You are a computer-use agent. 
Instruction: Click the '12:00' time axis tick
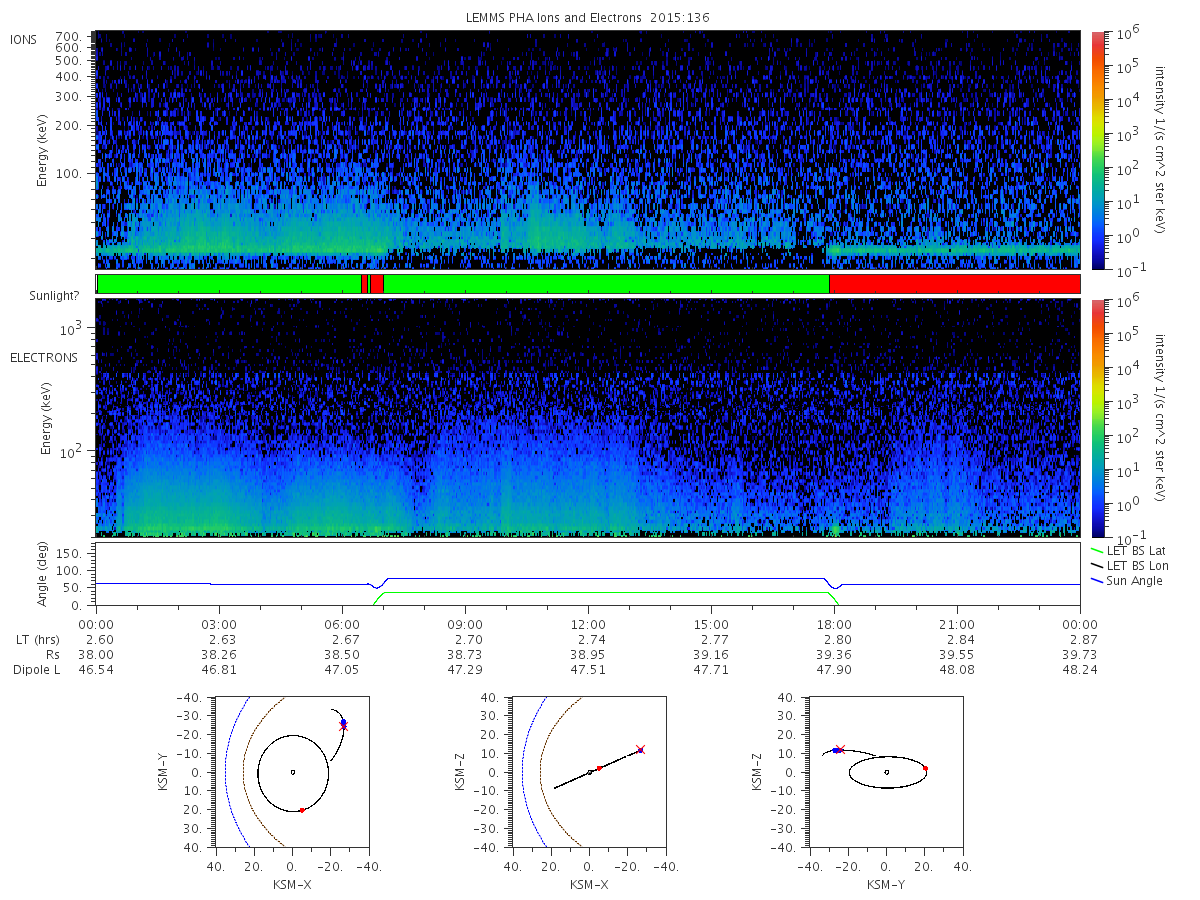click(588, 623)
